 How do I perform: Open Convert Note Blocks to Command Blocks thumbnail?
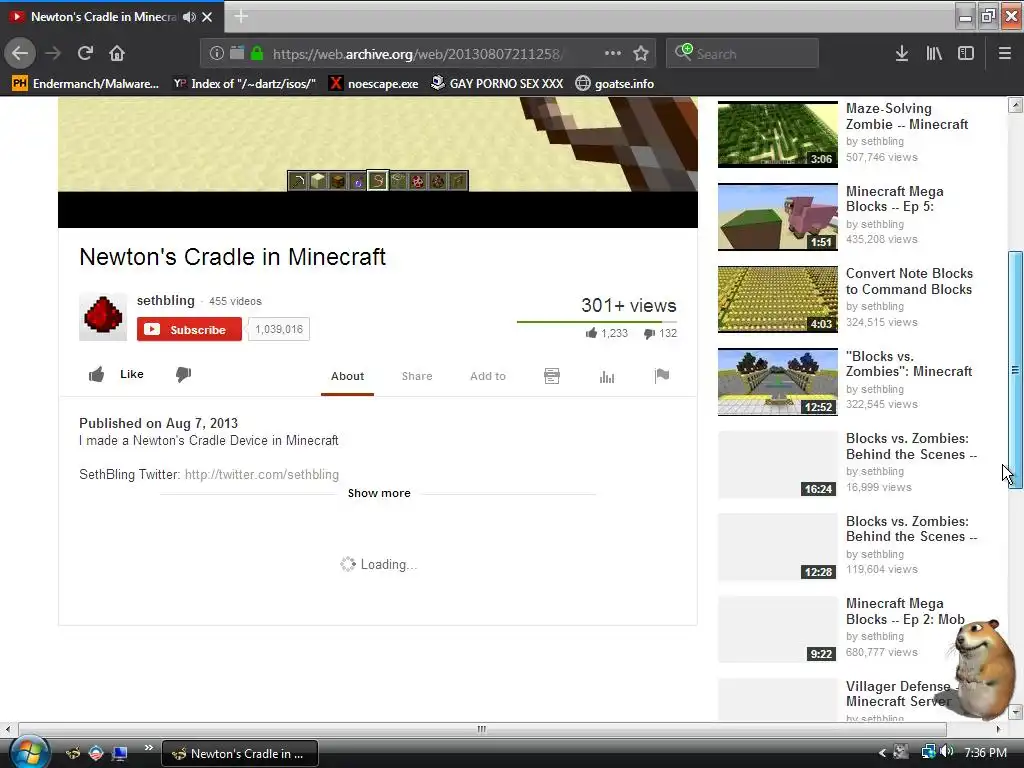pyautogui.click(x=778, y=299)
